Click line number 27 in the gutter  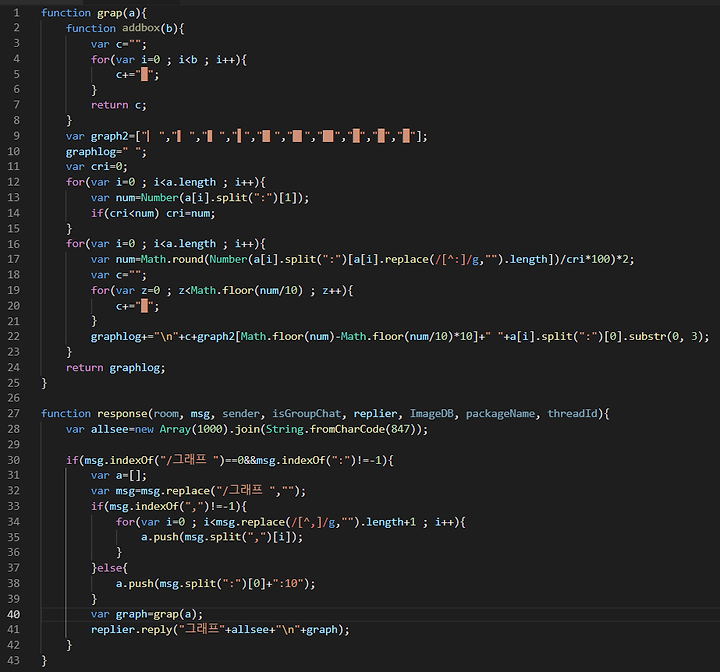tap(14, 413)
